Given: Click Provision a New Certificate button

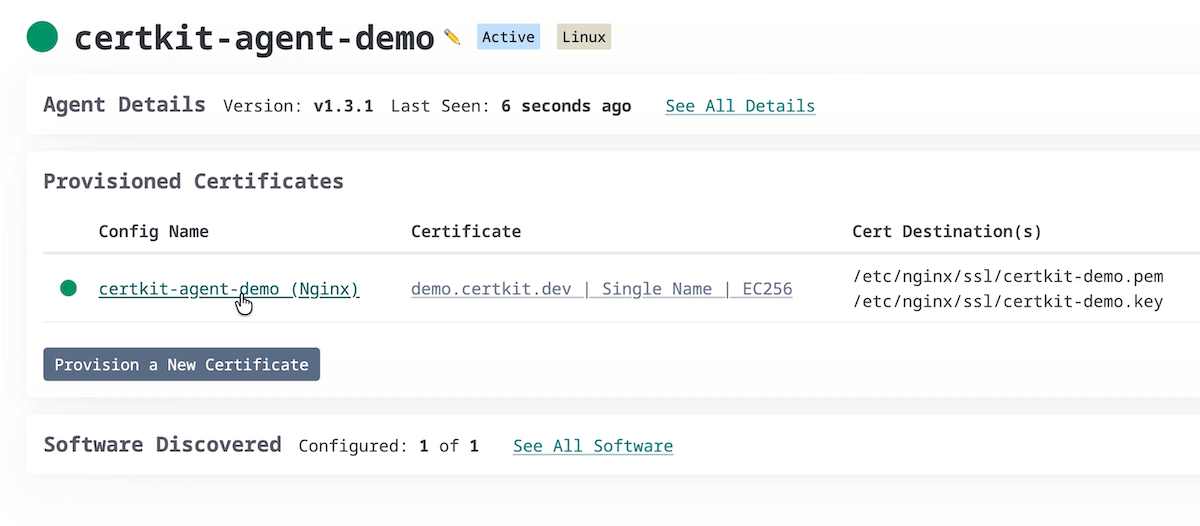Looking at the screenshot, I should (181, 365).
